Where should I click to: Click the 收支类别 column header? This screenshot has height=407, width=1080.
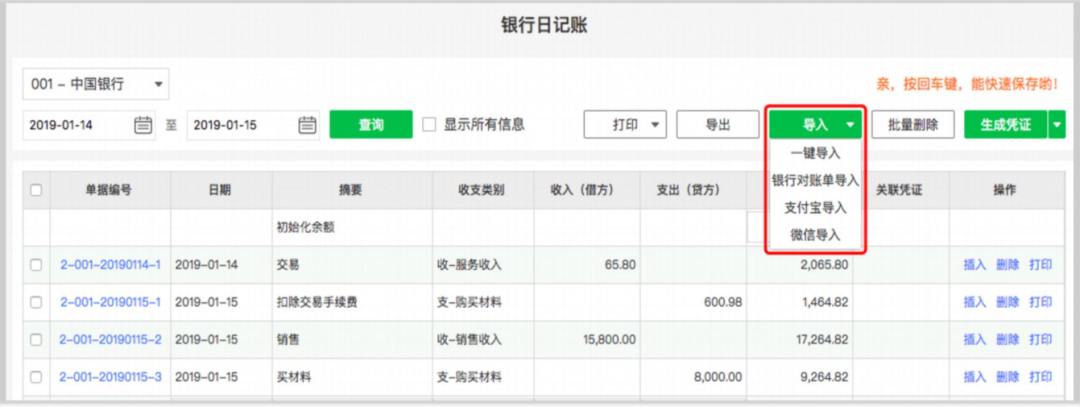point(481,190)
